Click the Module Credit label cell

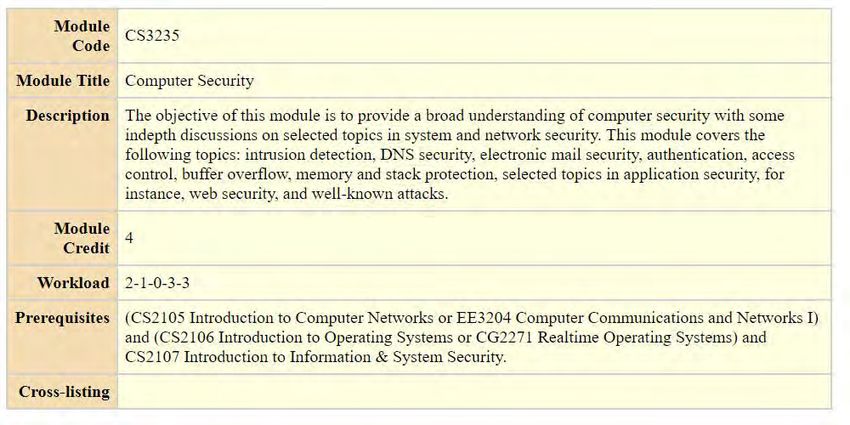tap(62, 238)
